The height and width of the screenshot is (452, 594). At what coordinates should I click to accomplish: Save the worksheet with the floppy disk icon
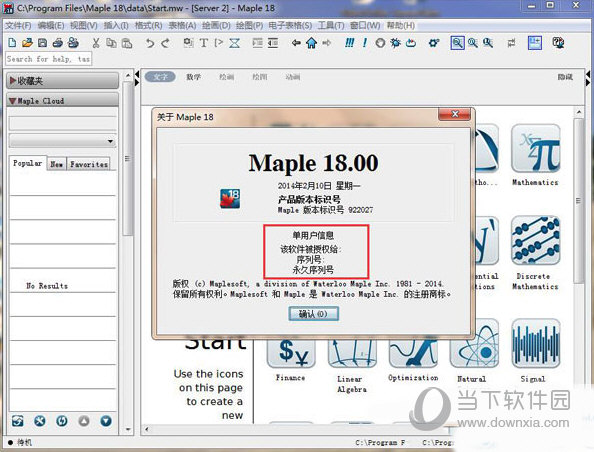click(42, 43)
